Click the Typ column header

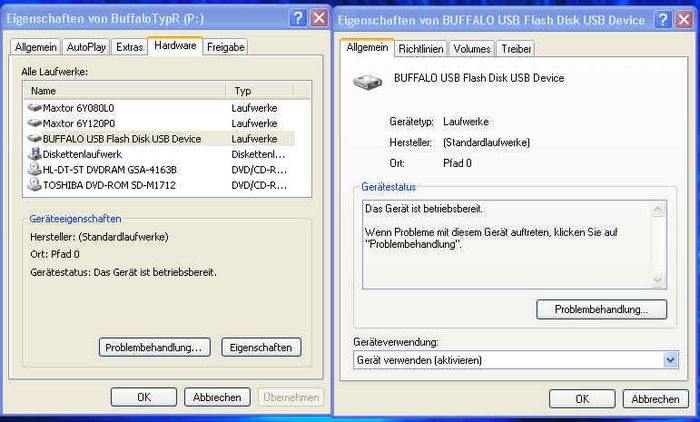click(260, 91)
